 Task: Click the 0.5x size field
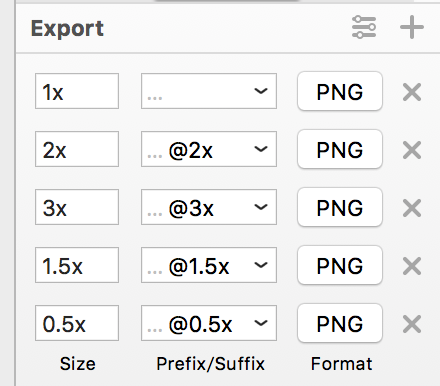point(77,323)
